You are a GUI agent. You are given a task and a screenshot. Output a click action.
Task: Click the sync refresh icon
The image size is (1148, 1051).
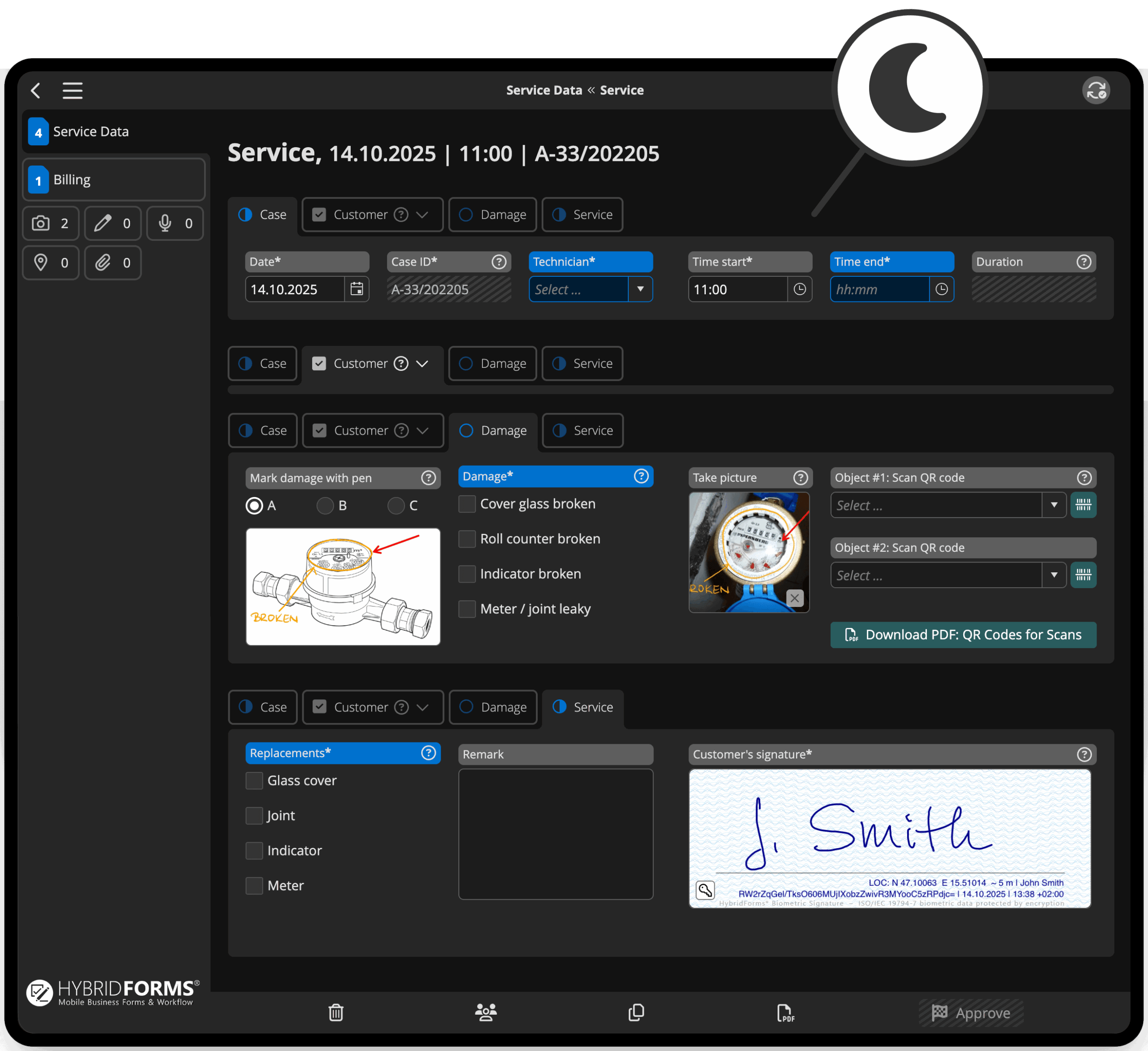click(1095, 90)
